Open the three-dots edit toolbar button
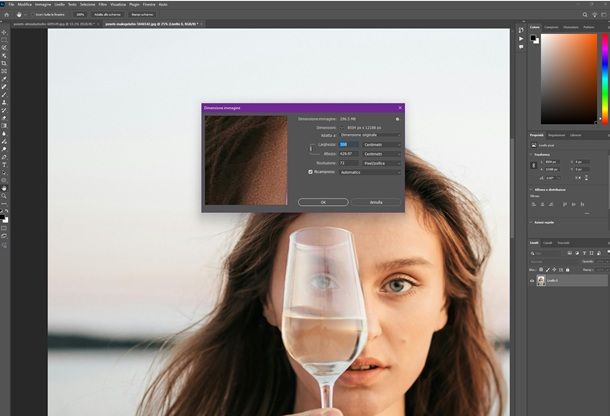 [4, 204]
